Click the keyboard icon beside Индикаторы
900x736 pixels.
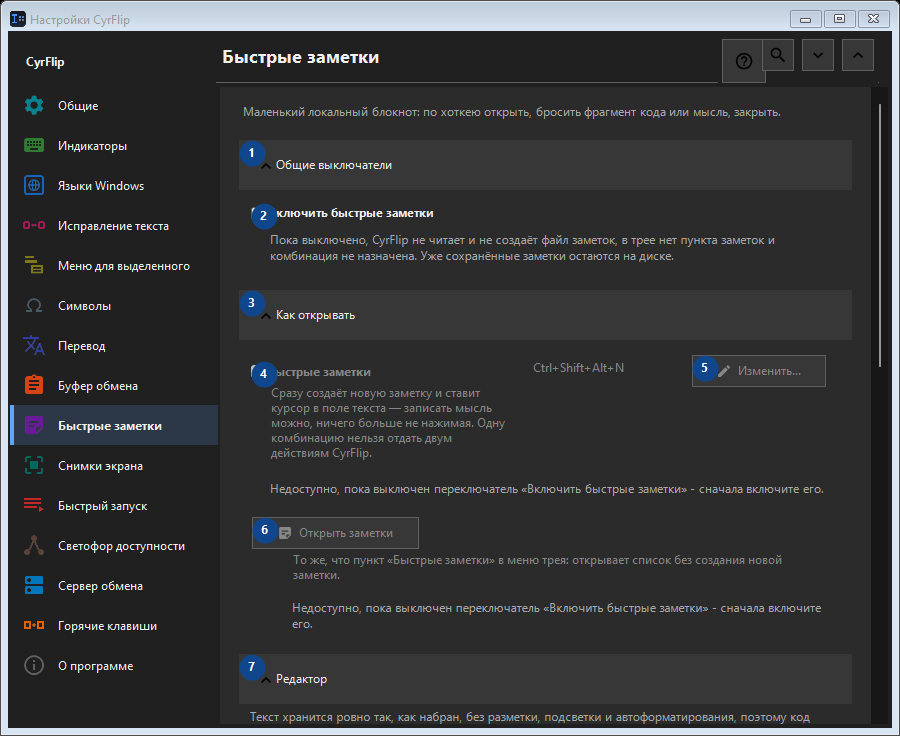pos(34,146)
